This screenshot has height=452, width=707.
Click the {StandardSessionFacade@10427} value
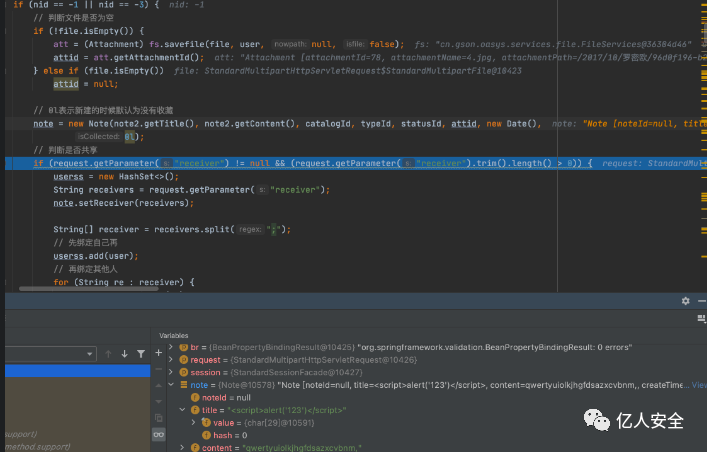click(296, 373)
